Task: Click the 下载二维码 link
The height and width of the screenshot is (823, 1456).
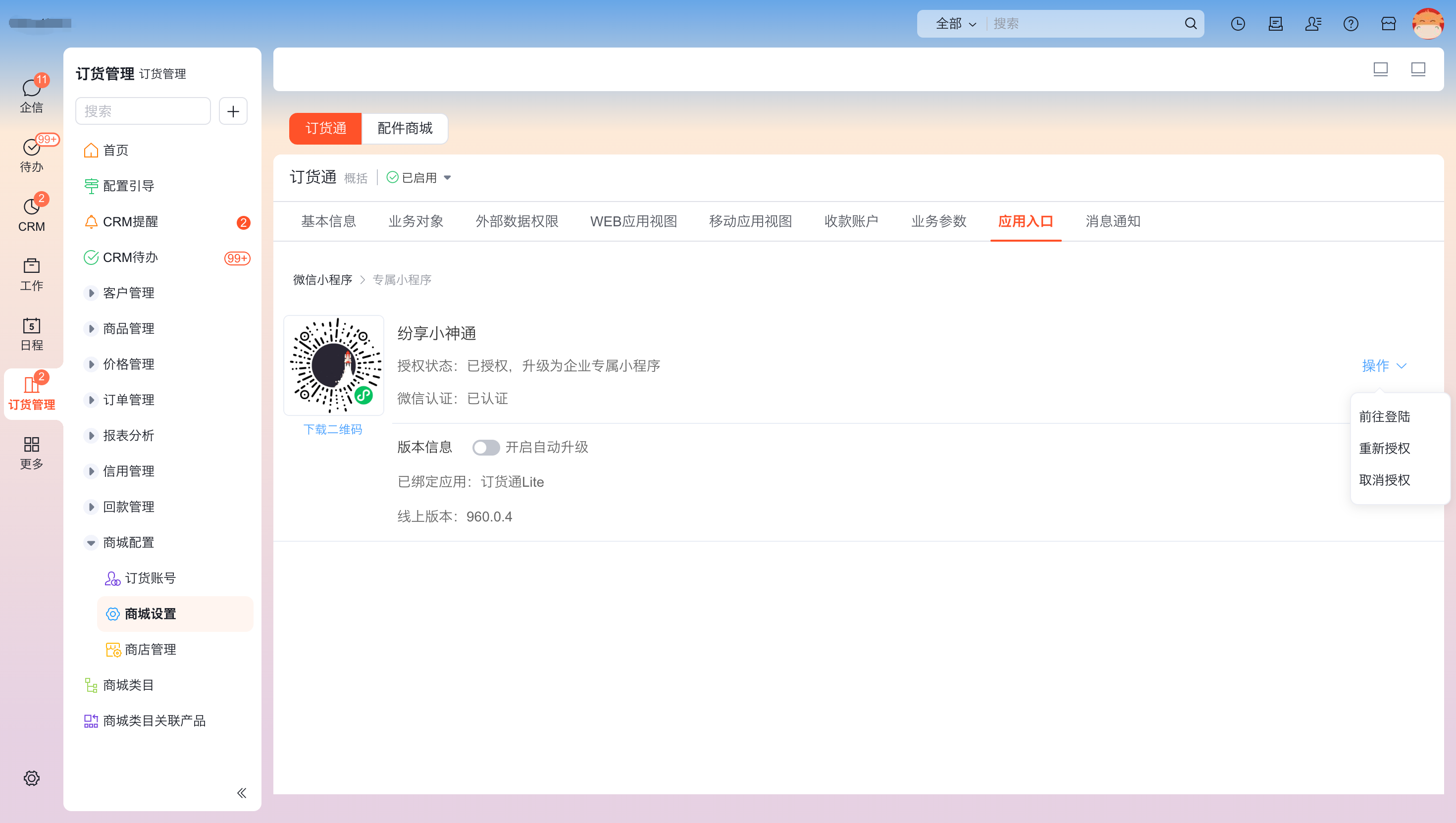Action: (332, 429)
